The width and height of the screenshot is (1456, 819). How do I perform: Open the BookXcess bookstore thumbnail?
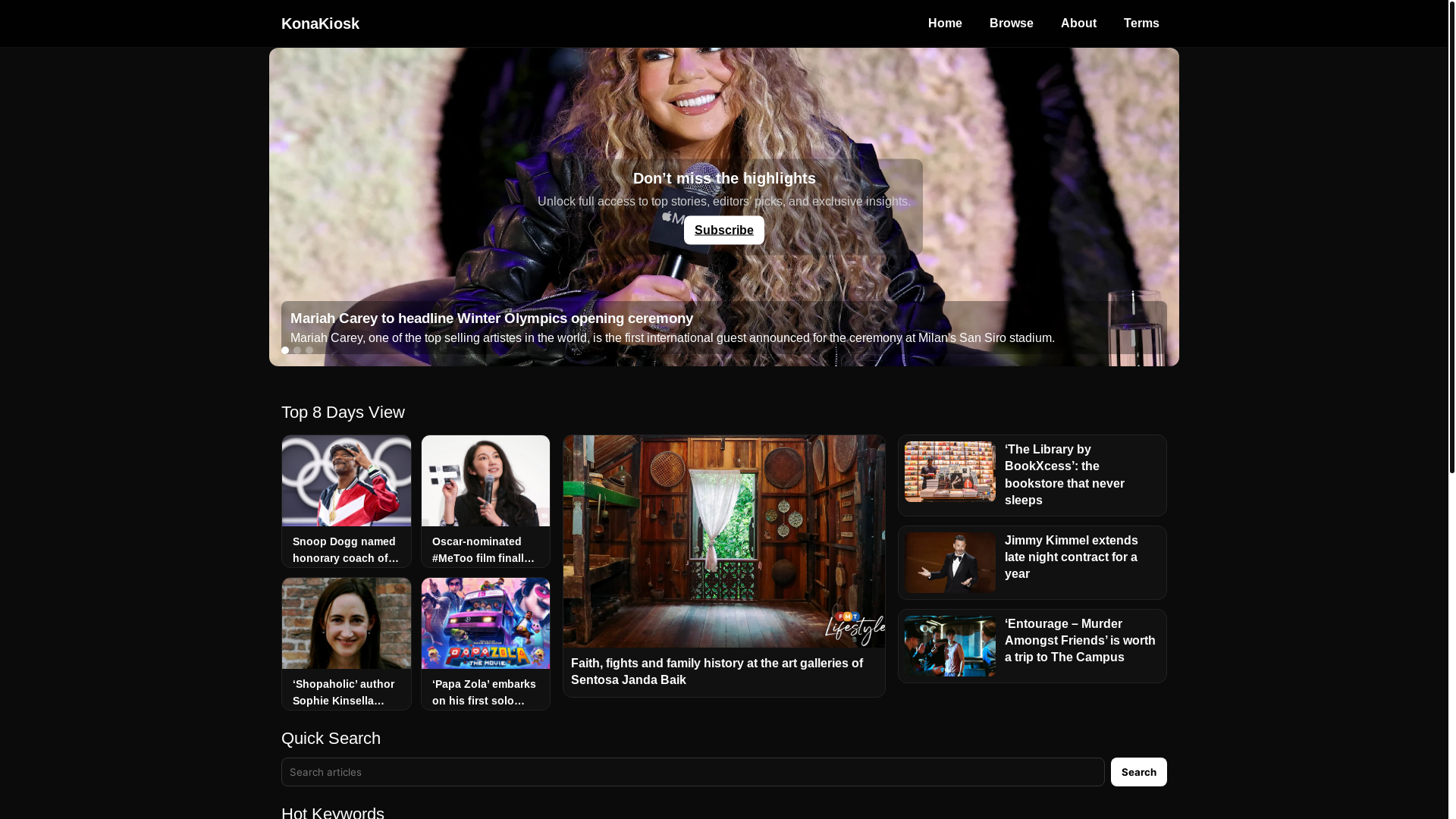(950, 472)
